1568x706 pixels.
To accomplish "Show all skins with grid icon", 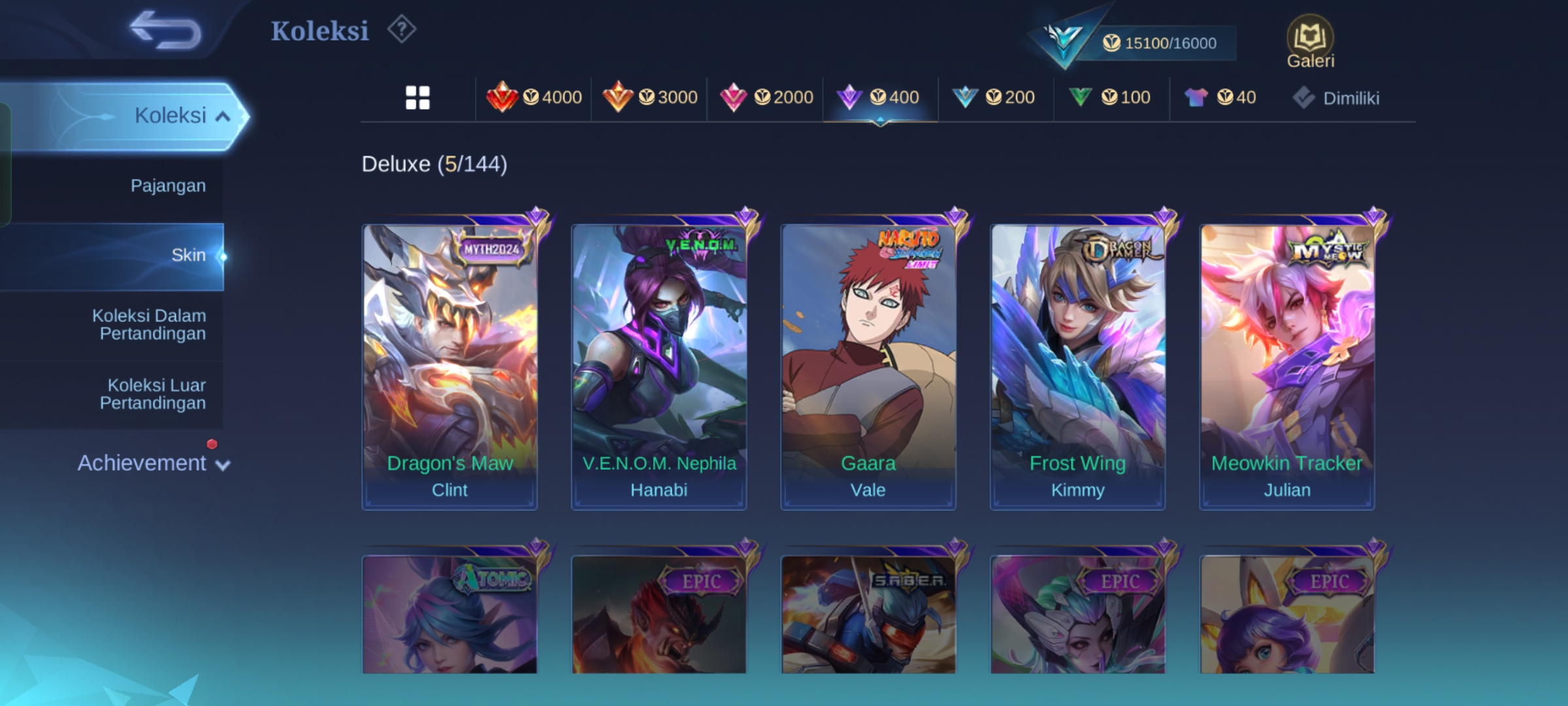I will (417, 98).
